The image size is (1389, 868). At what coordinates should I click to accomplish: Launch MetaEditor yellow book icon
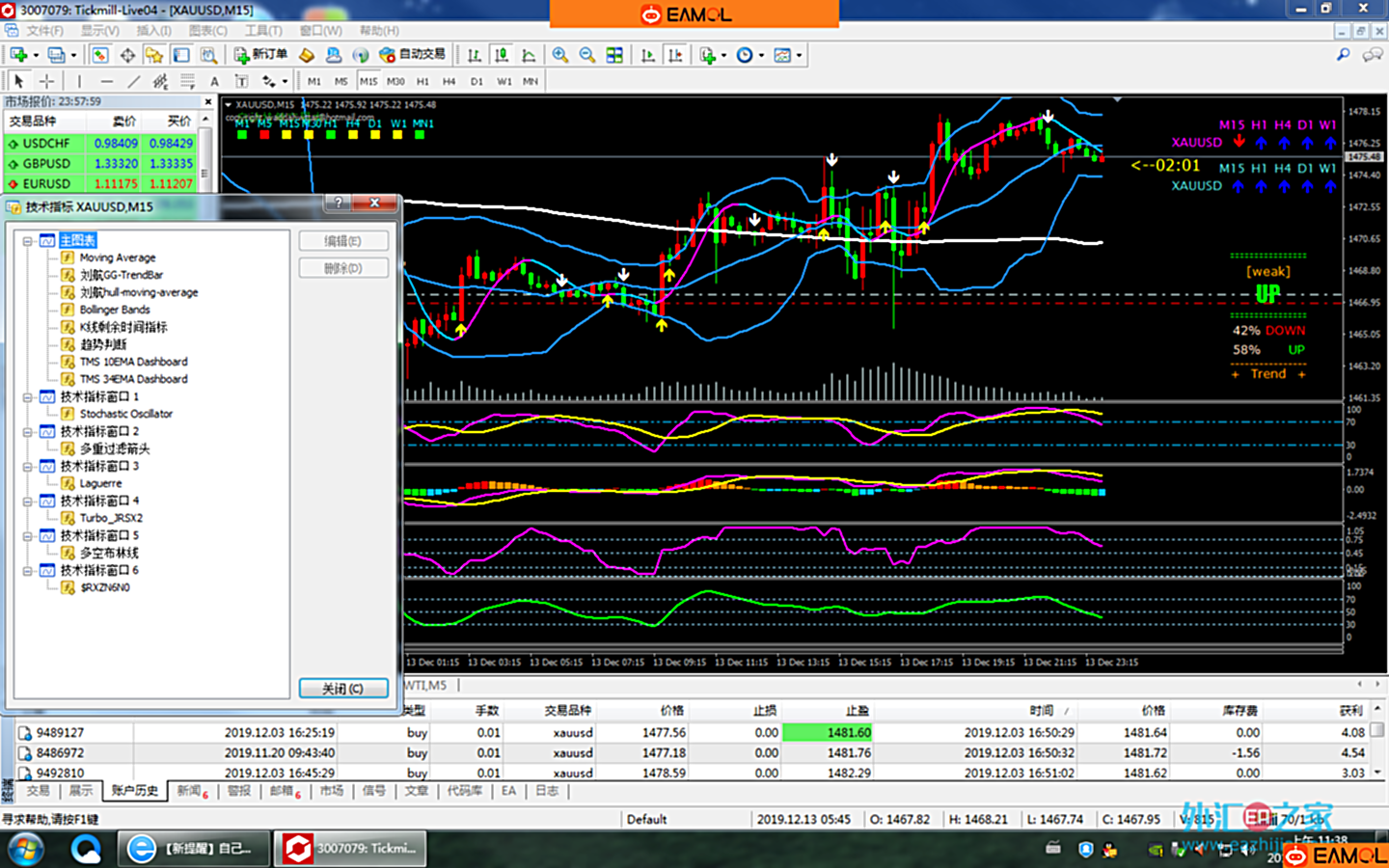[x=307, y=55]
